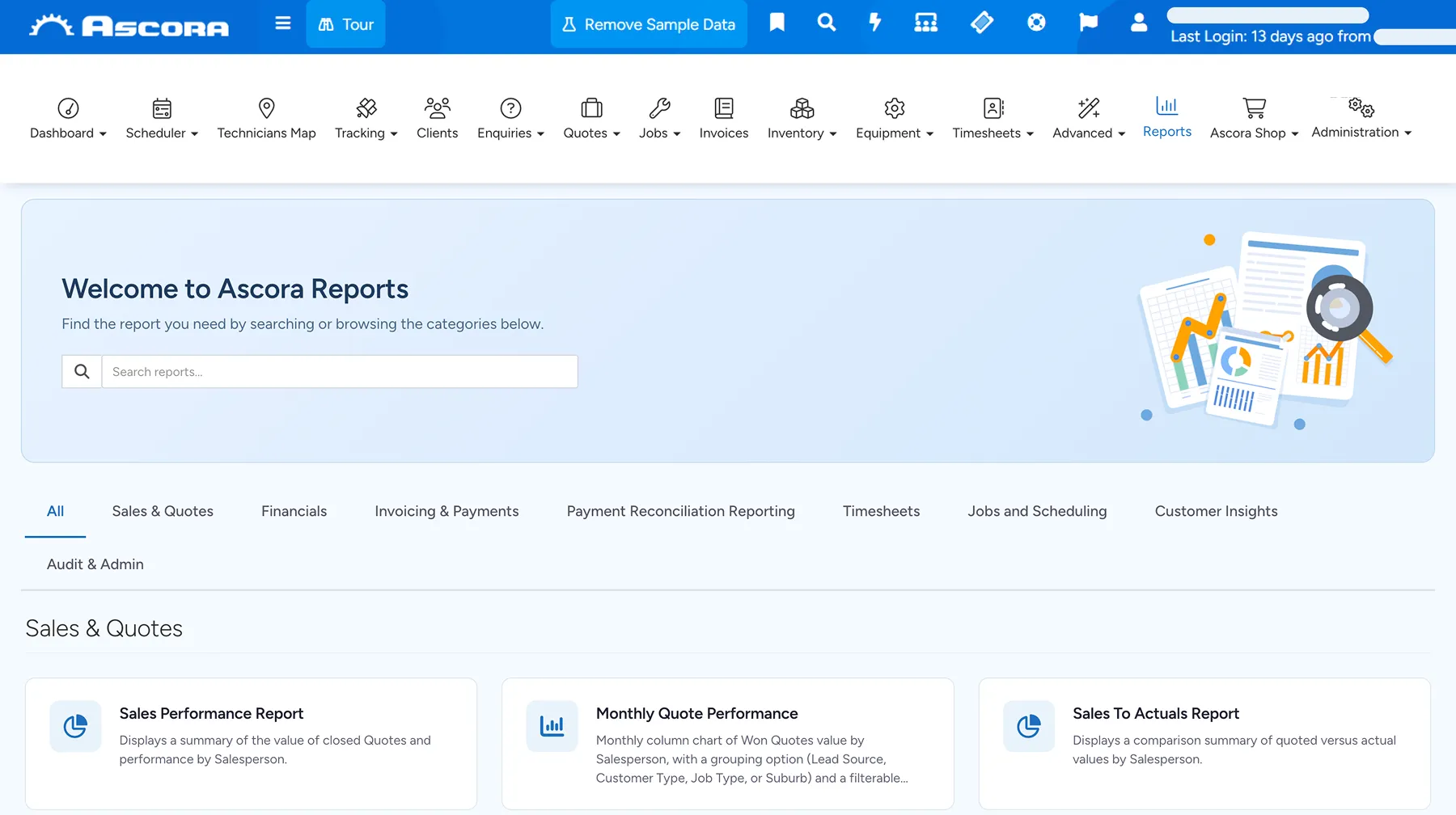Image resolution: width=1456 pixels, height=815 pixels.
Task: Open the Jobs and Scheduling tab
Action: (x=1037, y=511)
